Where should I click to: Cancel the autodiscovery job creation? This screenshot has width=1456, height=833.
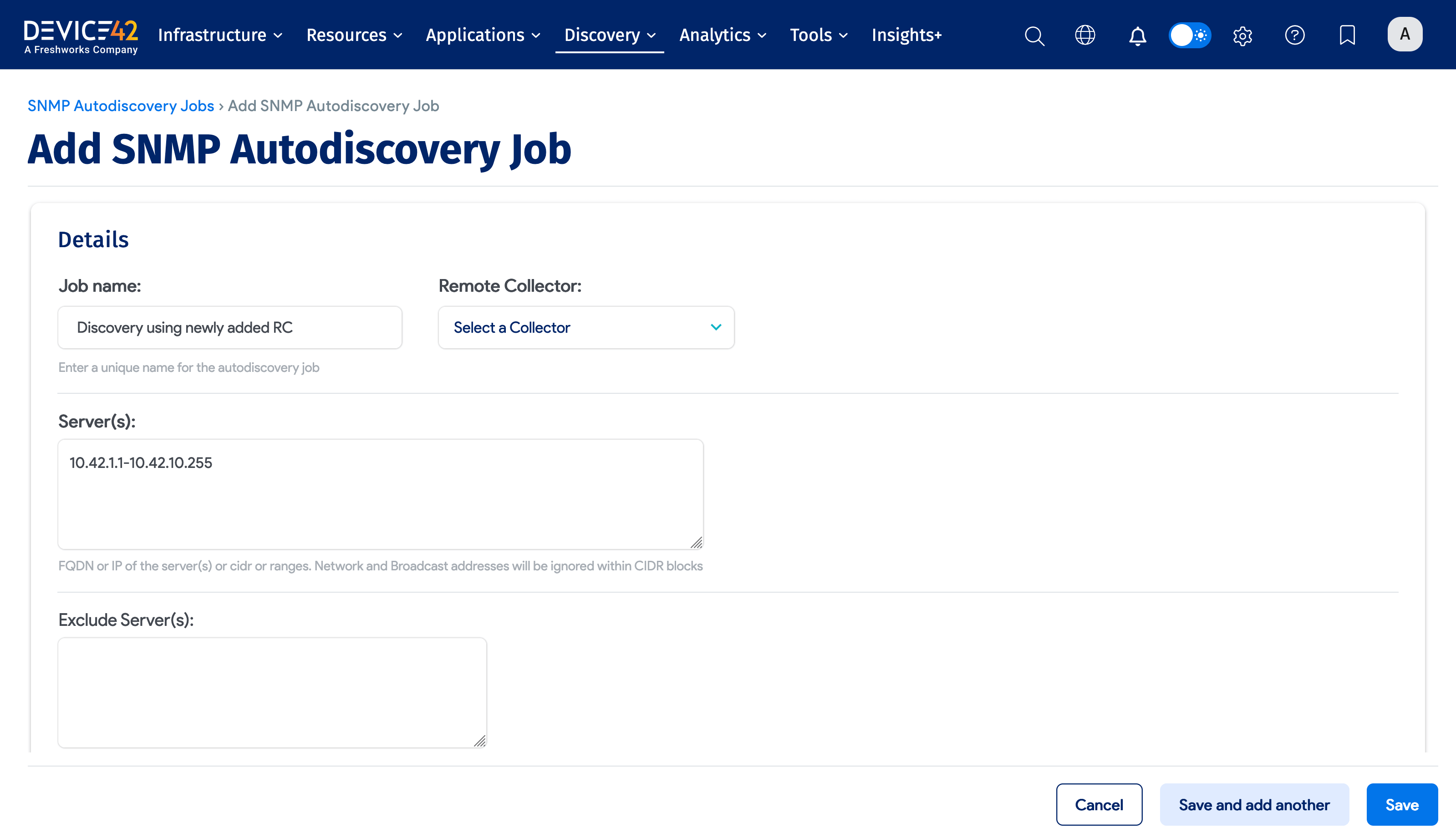pos(1099,804)
